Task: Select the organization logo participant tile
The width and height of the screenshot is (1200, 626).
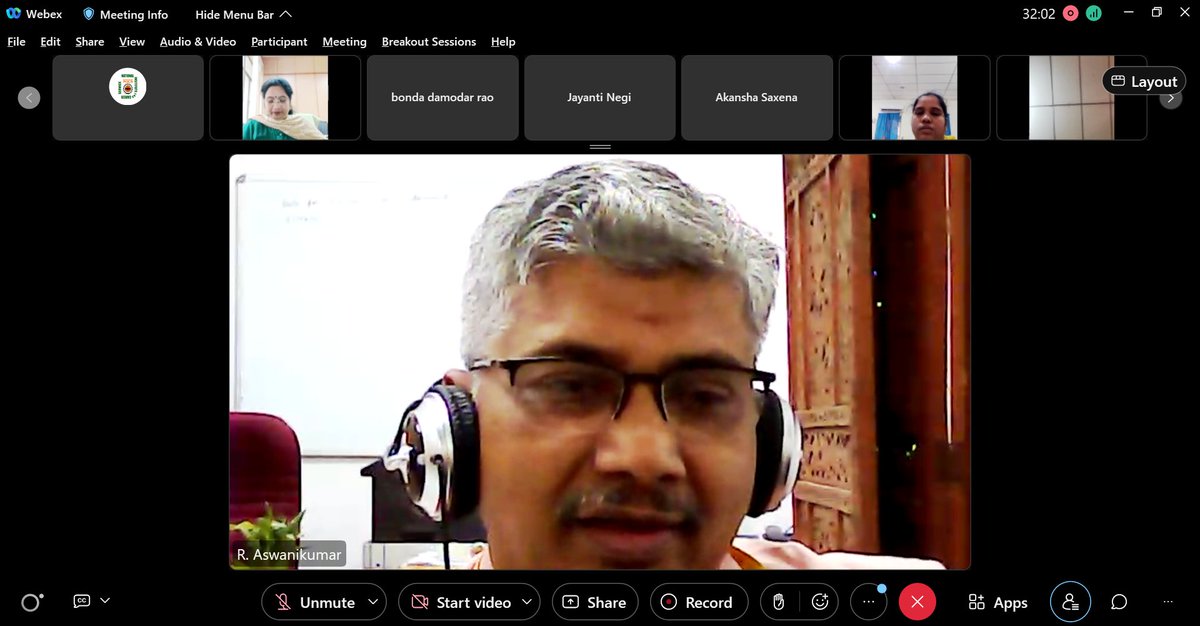Action: (x=128, y=97)
